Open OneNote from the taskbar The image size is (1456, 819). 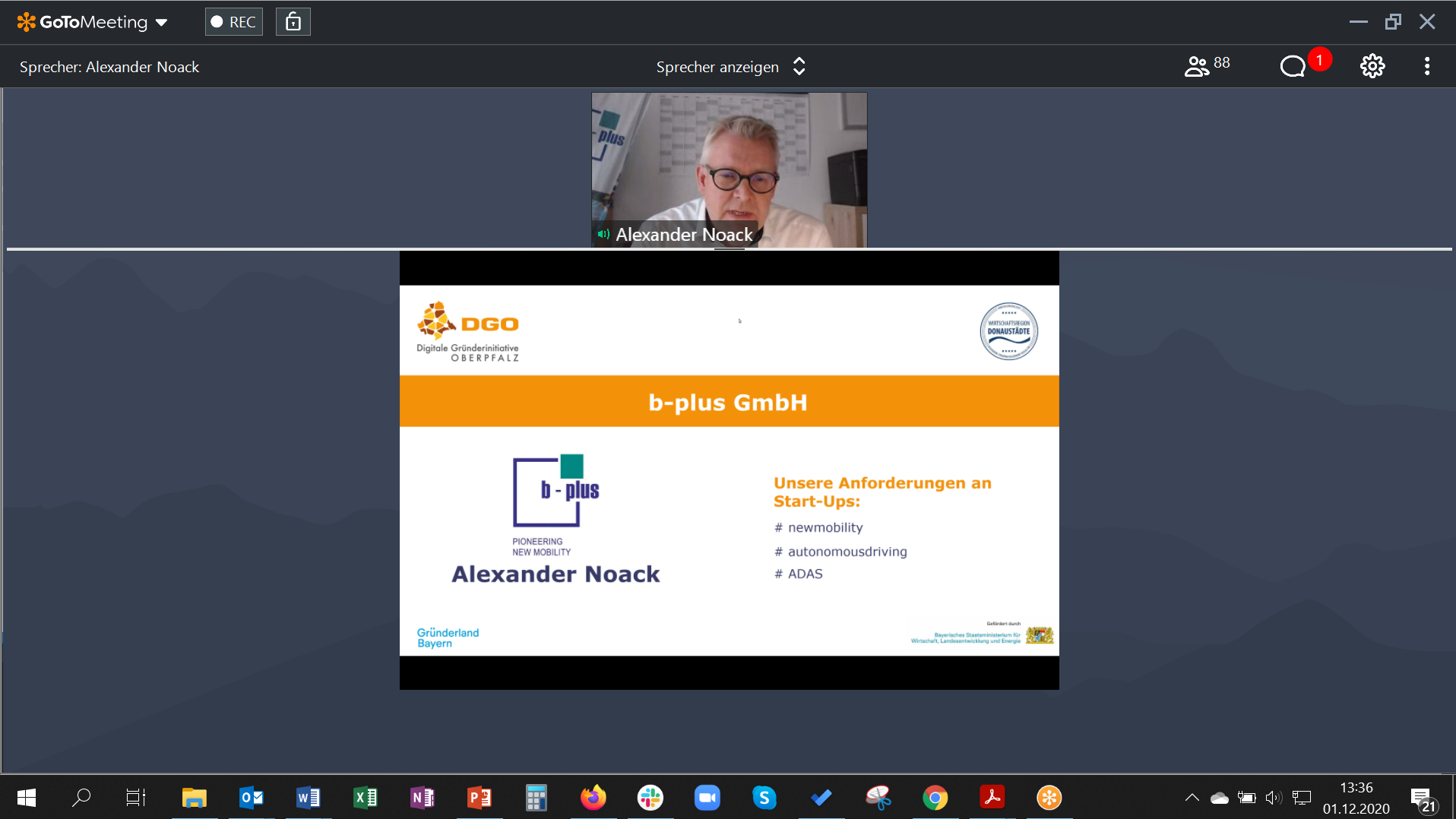423,797
